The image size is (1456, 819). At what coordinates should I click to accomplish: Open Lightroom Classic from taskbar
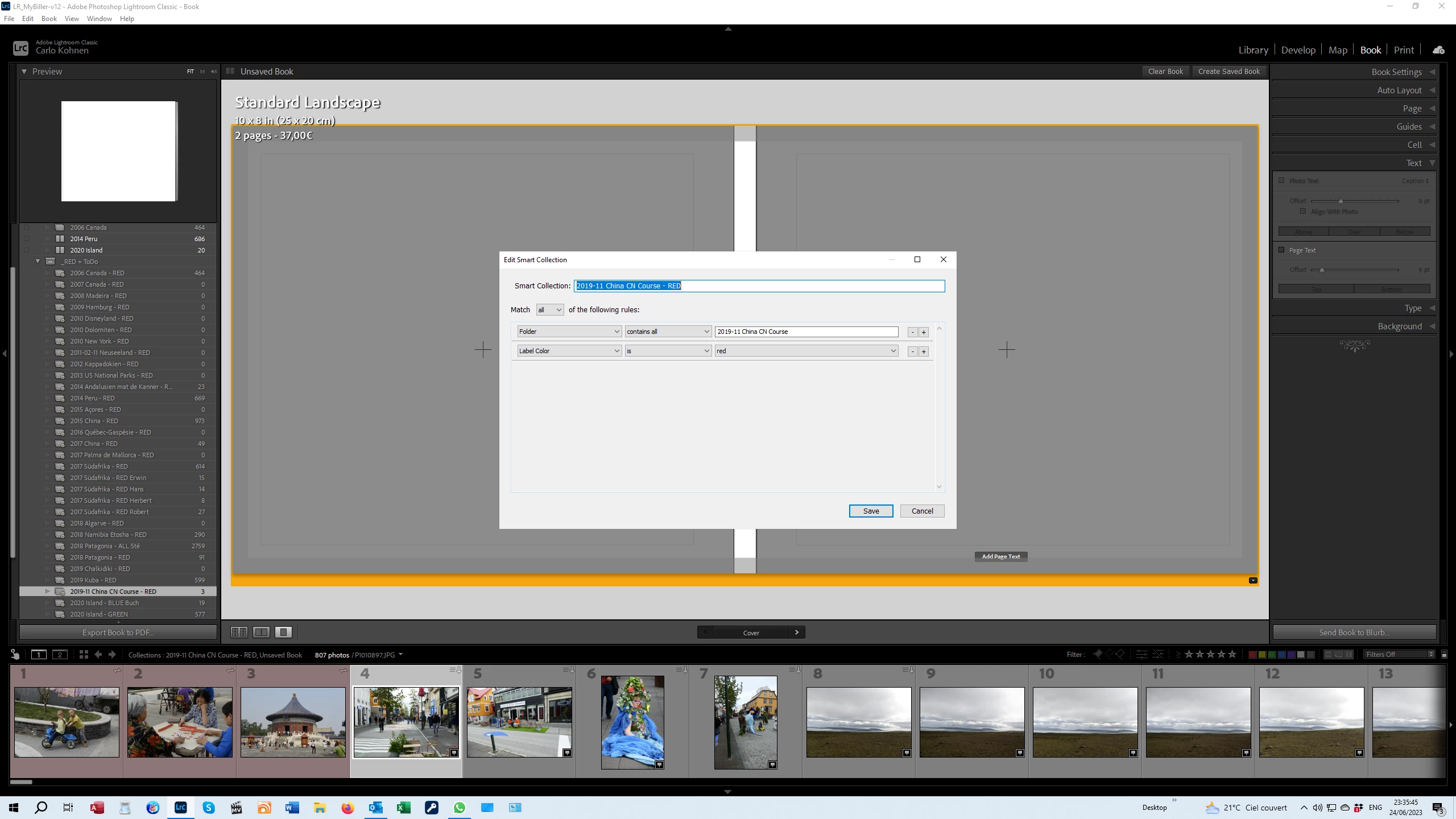tap(181, 808)
